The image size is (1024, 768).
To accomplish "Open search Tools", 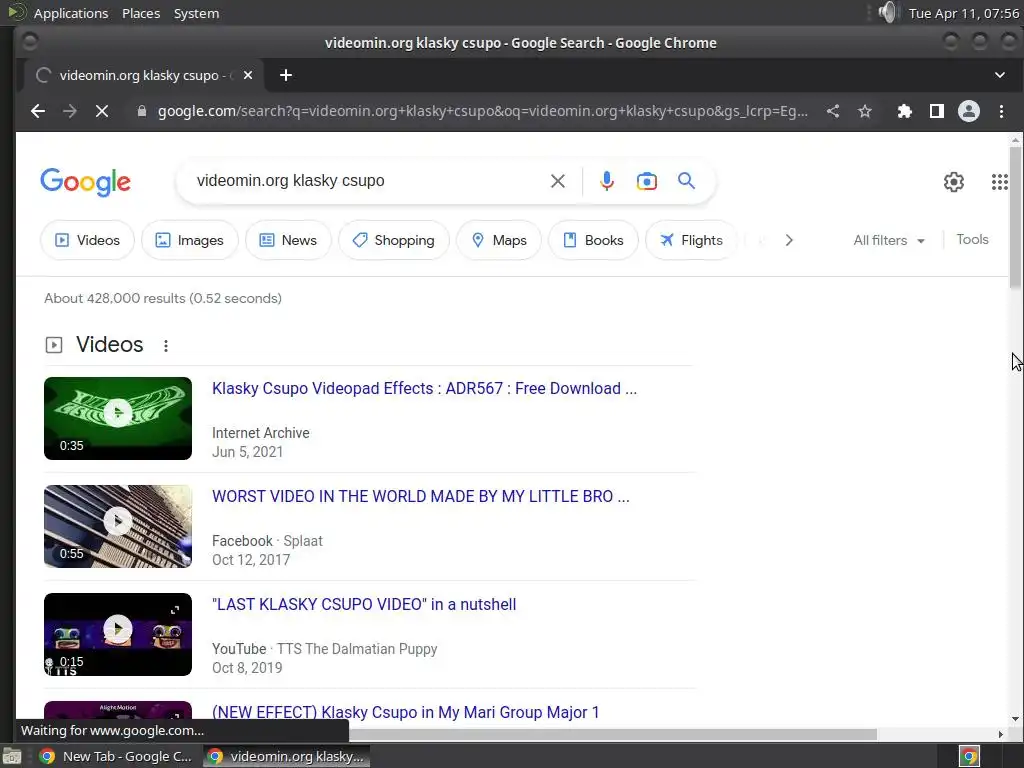I will click(x=972, y=240).
